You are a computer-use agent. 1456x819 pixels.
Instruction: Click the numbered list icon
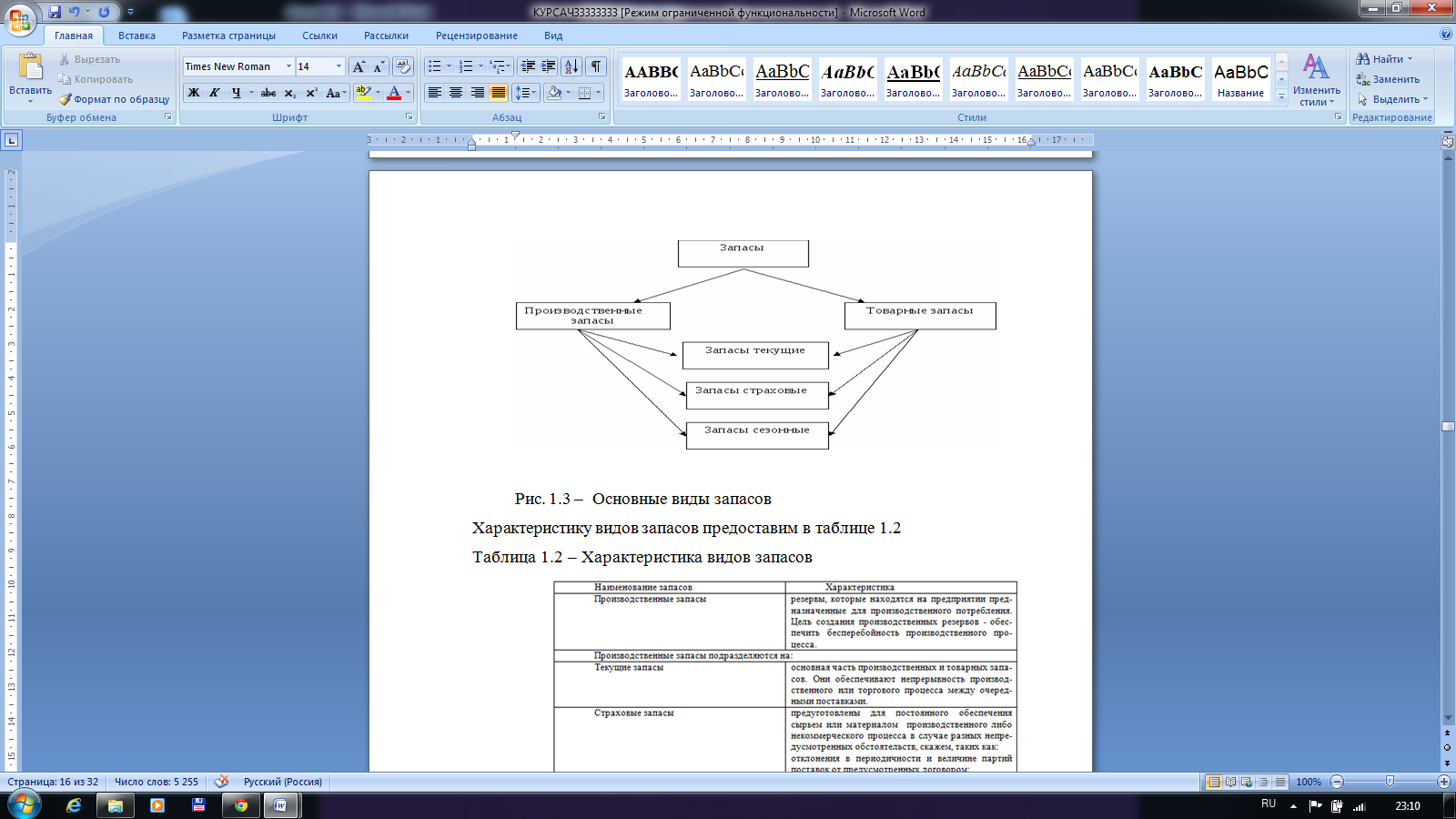point(466,66)
